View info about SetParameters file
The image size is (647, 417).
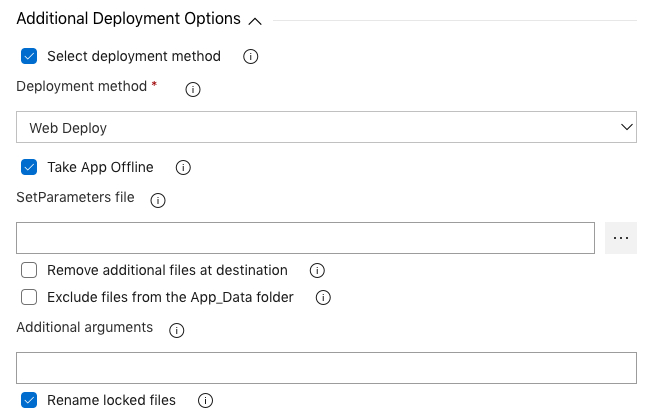158,200
